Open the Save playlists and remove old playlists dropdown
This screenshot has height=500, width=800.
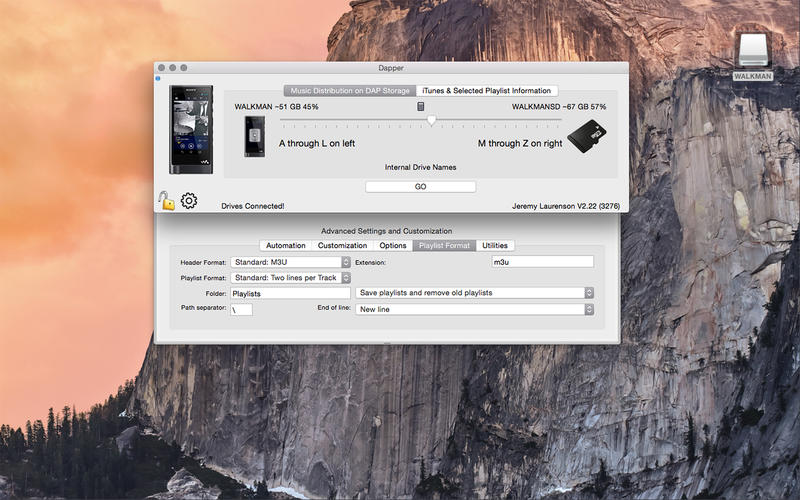pos(474,293)
